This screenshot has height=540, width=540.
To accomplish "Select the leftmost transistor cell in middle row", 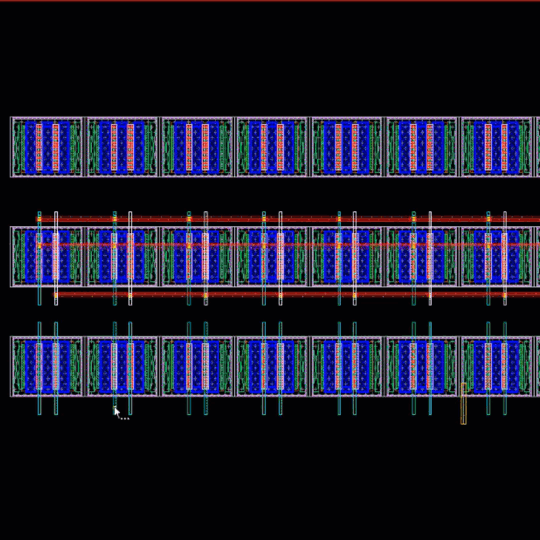I will tap(47, 257).
